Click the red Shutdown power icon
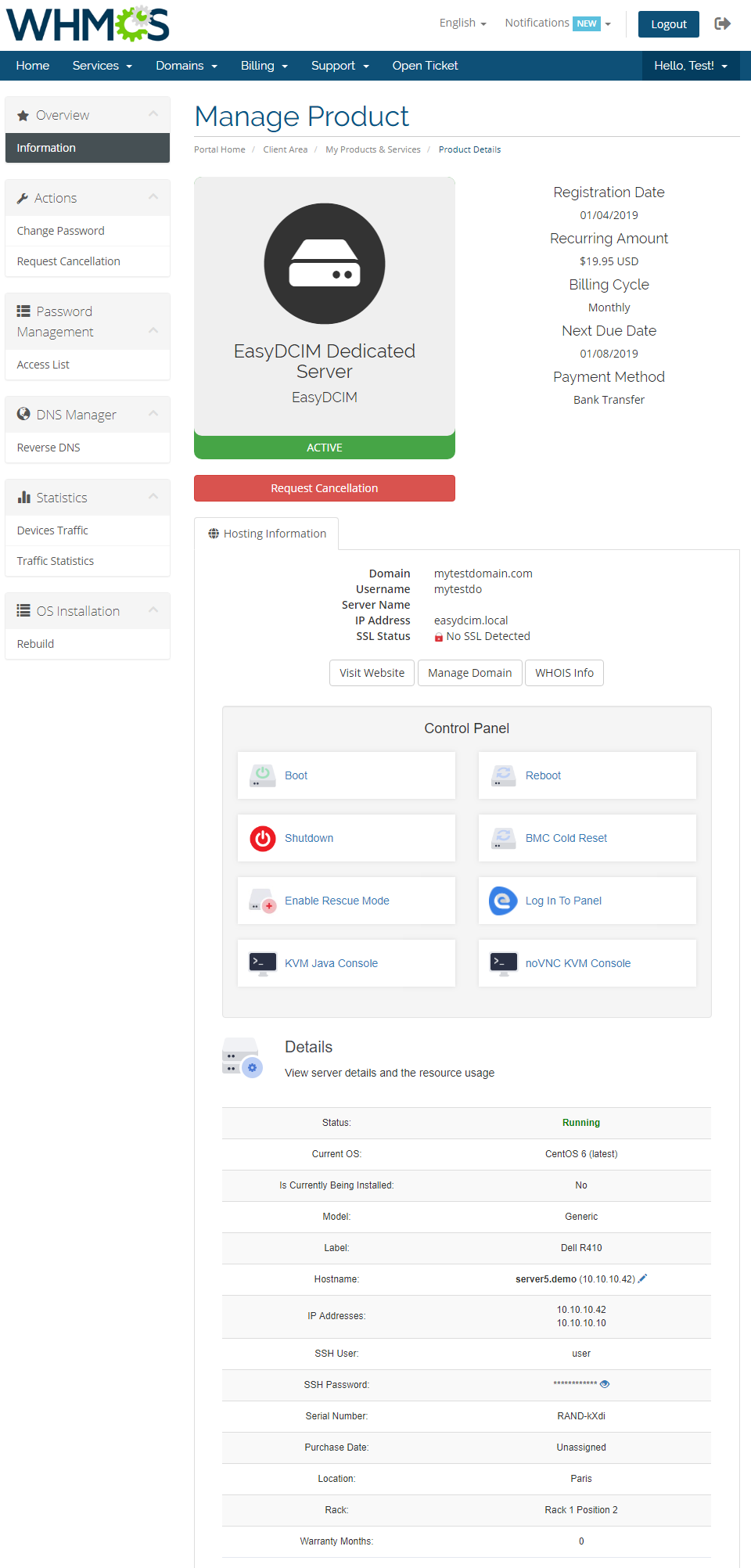Image resolution: width=751 pixels, height=1568 pixels. coord(263,838)
